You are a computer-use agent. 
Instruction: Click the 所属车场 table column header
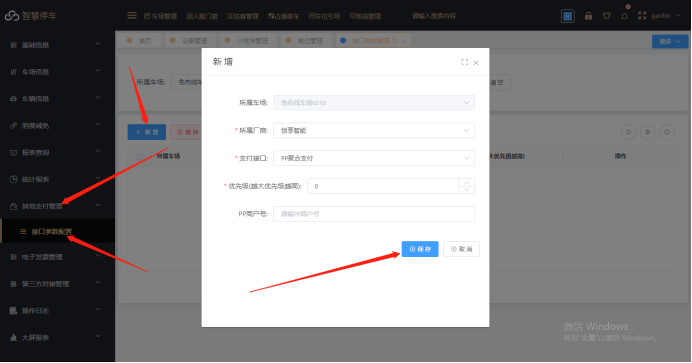pos(168,156)
